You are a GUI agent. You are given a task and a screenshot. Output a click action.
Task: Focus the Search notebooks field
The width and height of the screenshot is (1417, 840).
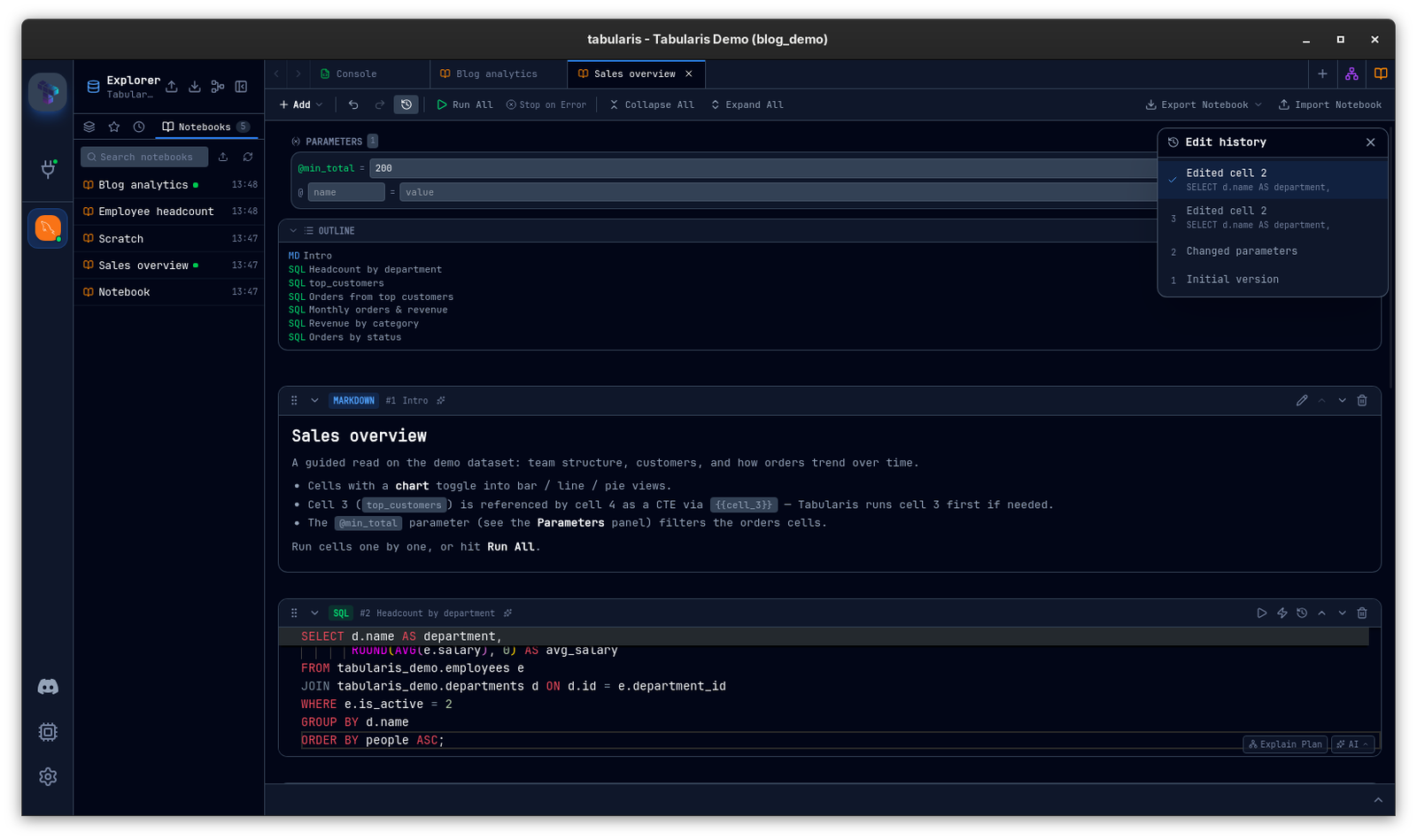pos(144,157)
